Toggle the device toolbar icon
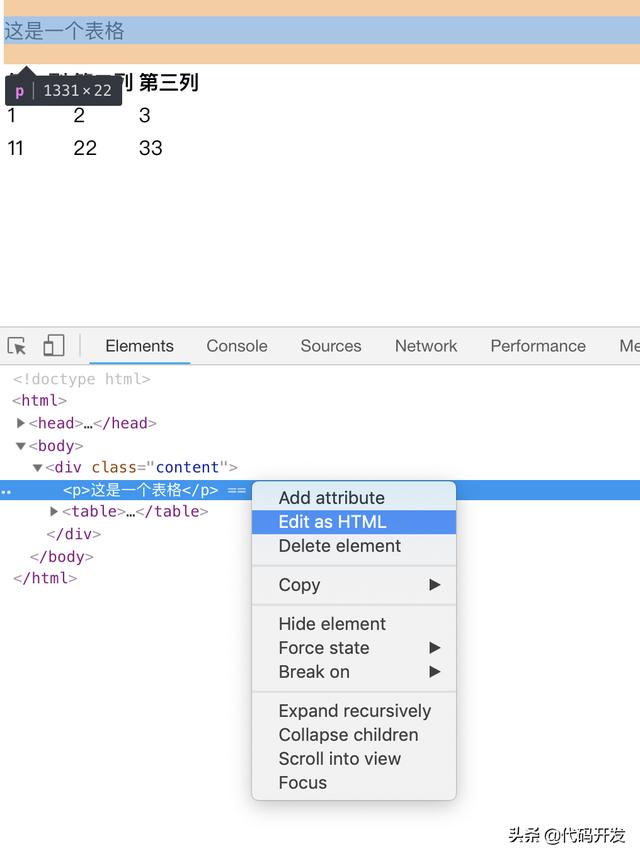640x858 pixels. tap(54, 346)
